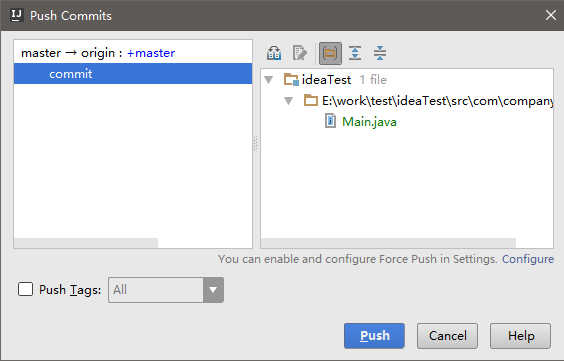This screenshot has width=564, height=361.
Task: Click the file tree horizontal scrollbar
Action: [x=388, y=243]
